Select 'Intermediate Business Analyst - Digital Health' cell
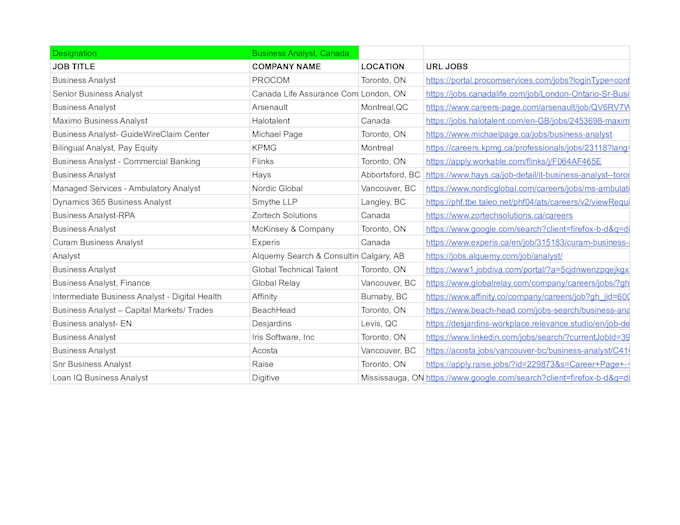The width and height of the screenshot is (680, 525). (x=150, y=297)
